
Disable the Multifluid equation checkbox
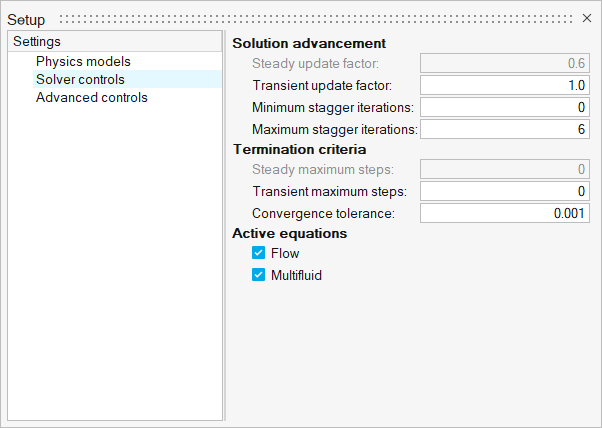258,274
